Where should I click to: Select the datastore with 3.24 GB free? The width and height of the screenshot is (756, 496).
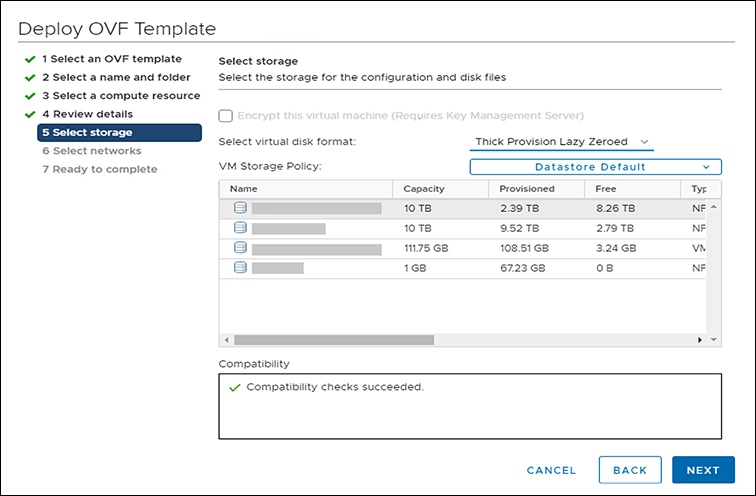click(463, 248)
